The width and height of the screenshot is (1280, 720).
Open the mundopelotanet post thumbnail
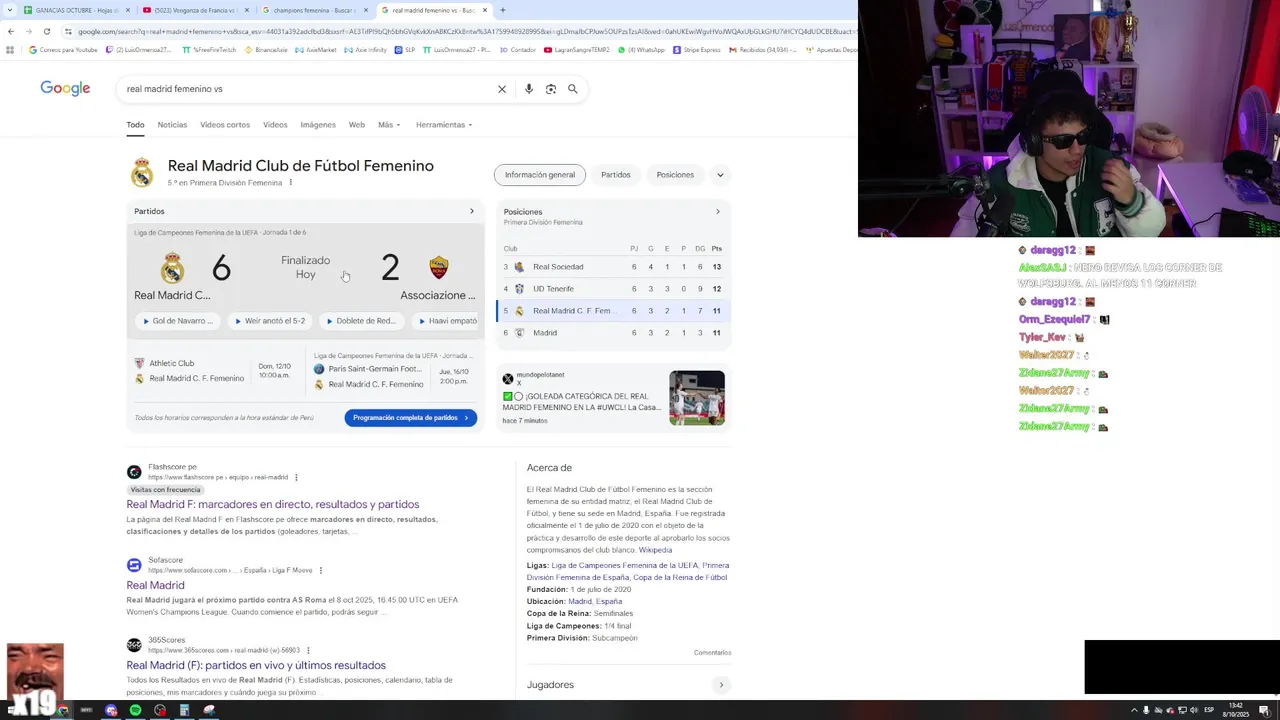tap(697, 398)
